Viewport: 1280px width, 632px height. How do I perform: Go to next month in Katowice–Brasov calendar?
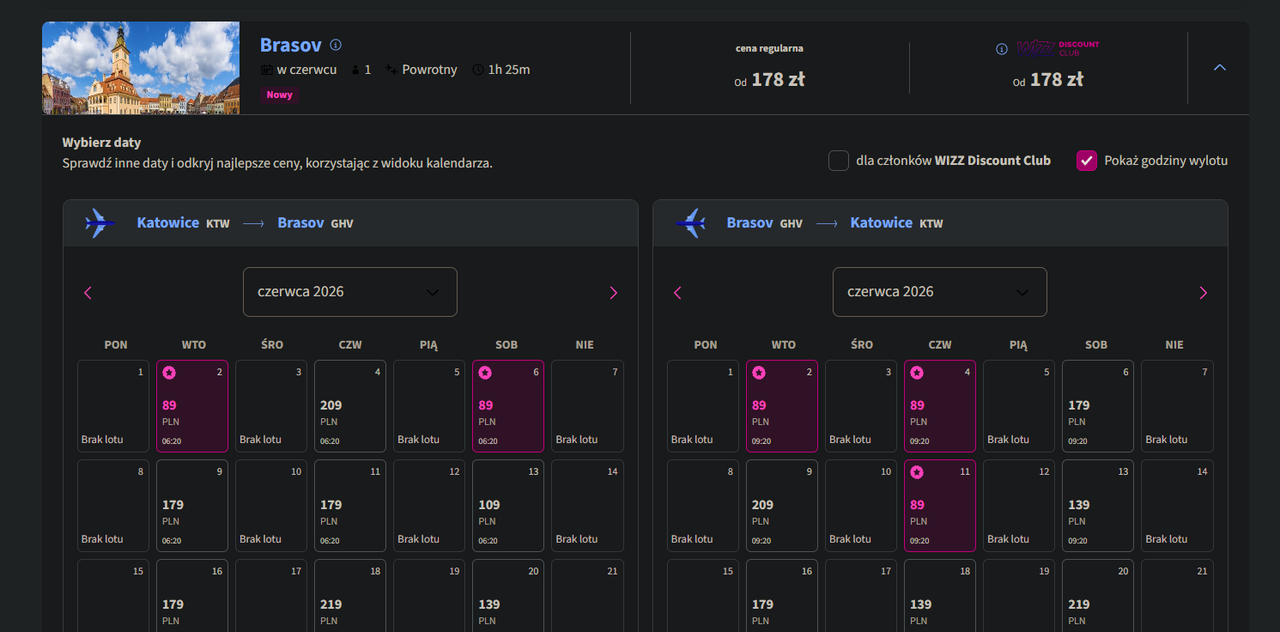click(613, 293)
